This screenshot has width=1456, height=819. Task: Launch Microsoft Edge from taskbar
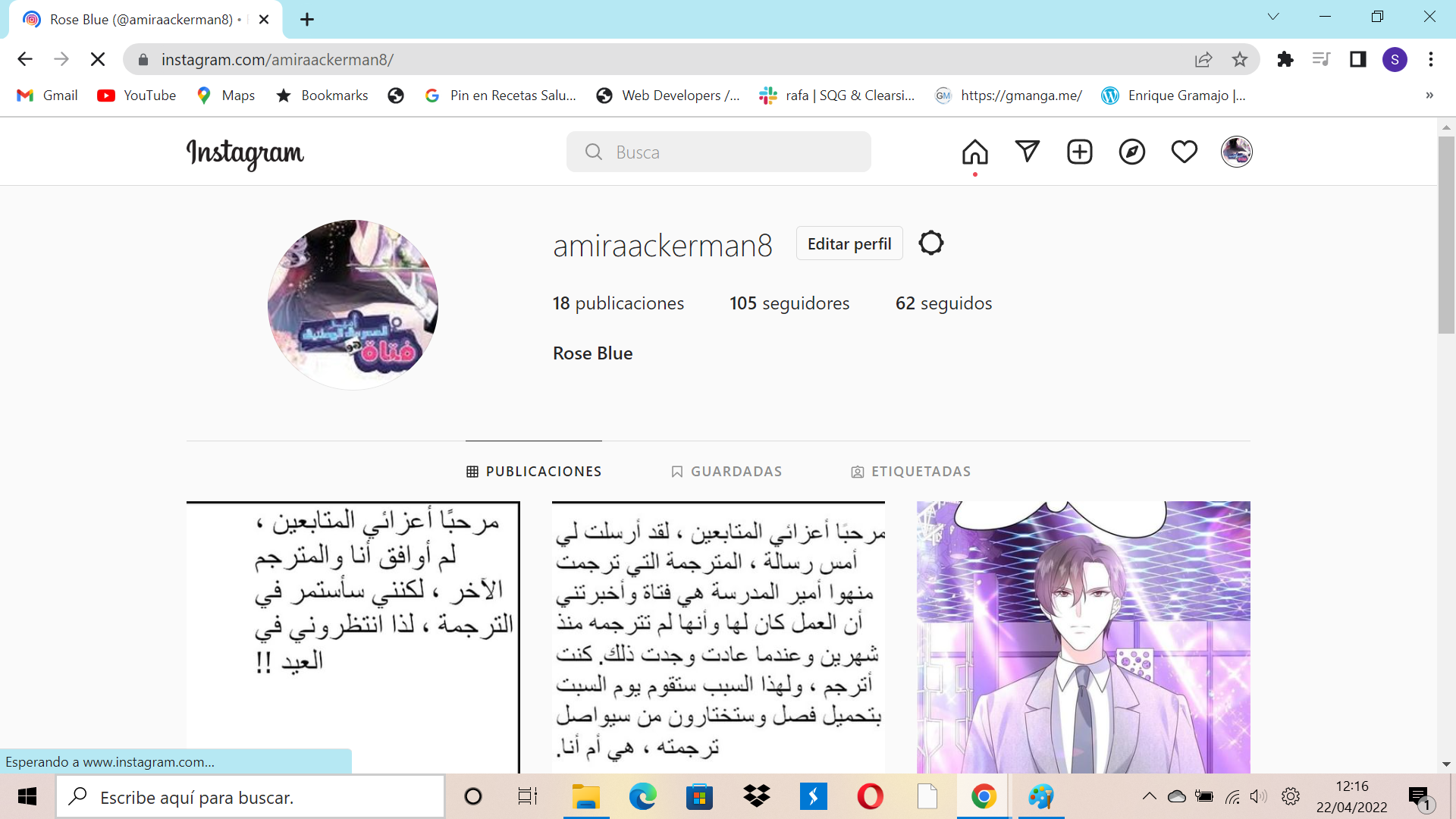[643, 796]
